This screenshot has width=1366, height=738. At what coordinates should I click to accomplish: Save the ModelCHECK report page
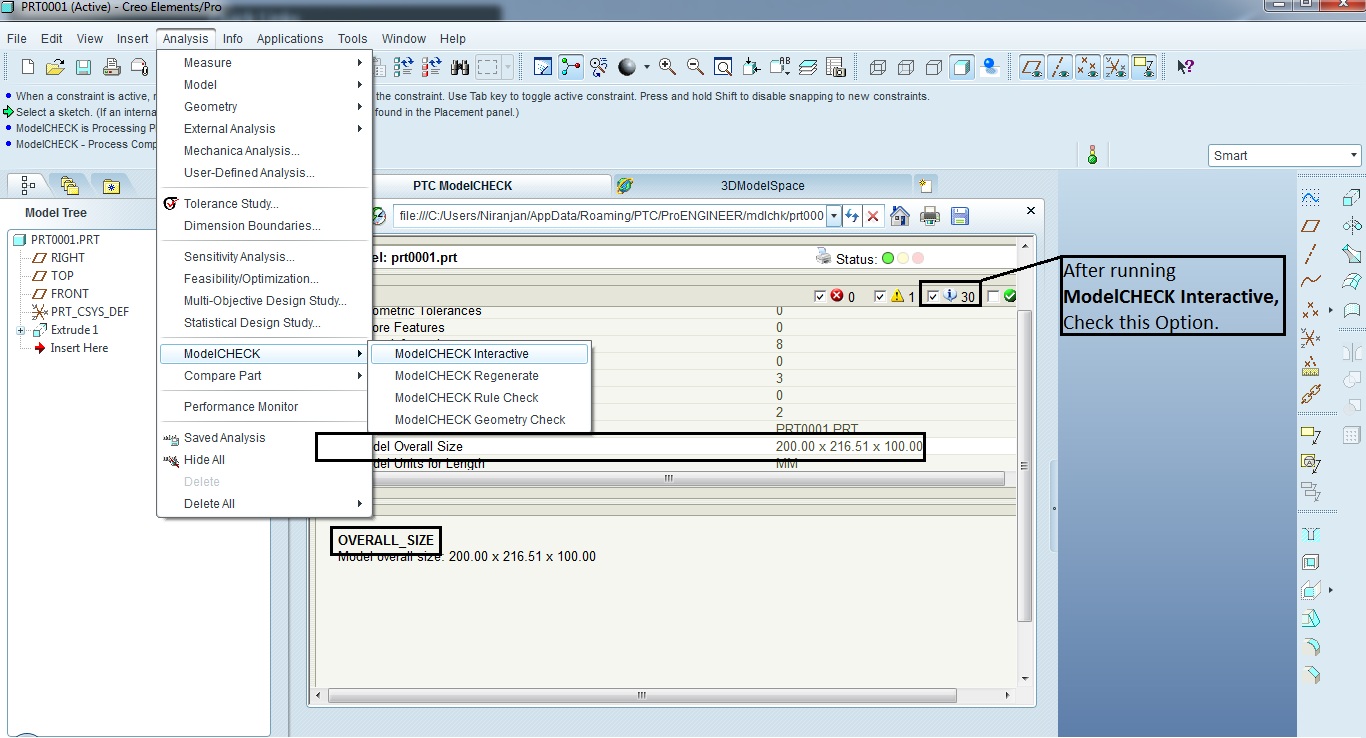pyautogui.click(x=960, y=215)
